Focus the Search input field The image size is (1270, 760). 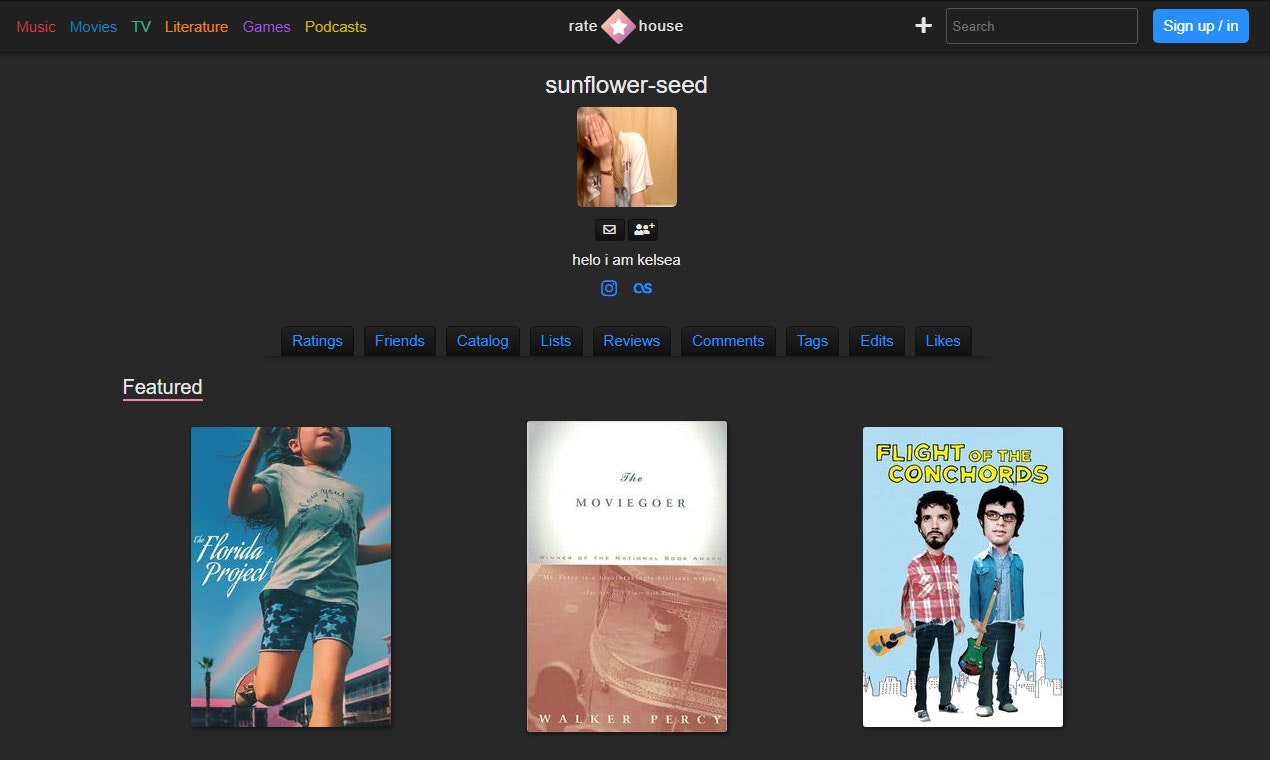click(1042, 26)
